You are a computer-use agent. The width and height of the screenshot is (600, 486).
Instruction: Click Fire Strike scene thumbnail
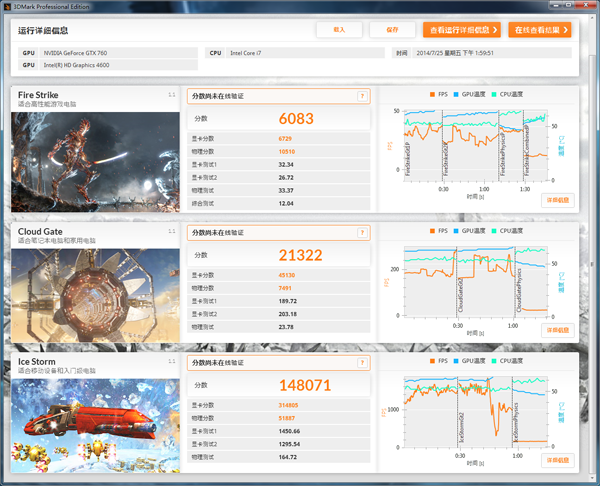click(x=95, y=162)
